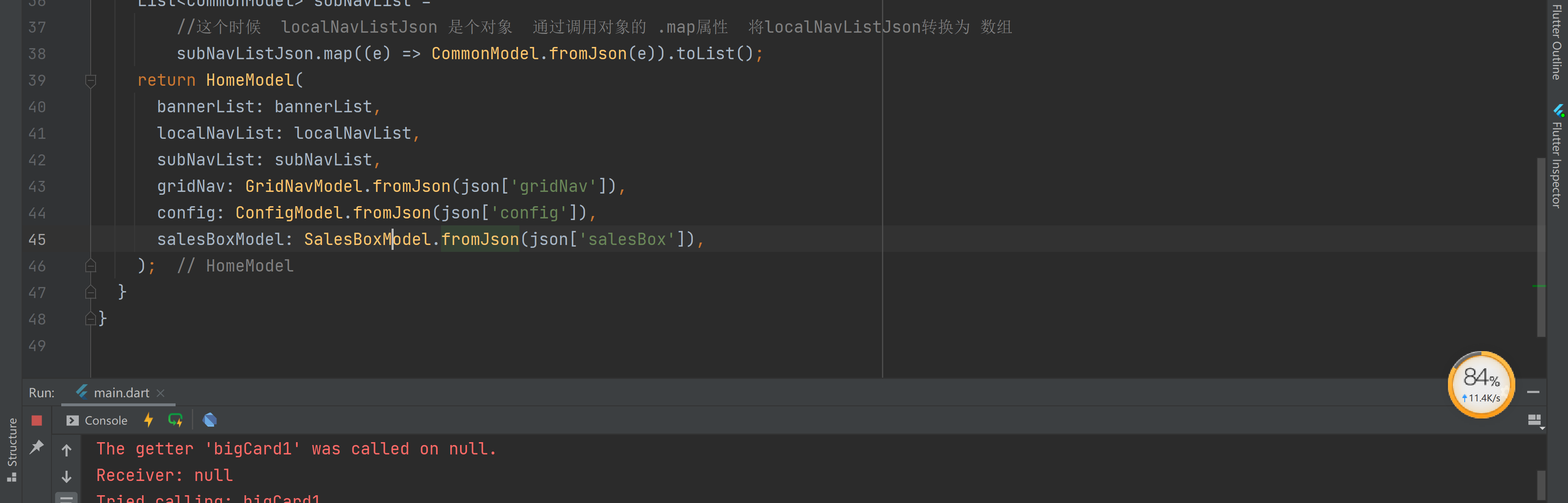This screenshot has height=503, width=1568.
Task: Click down arrow in console gutter
Action: pyautogui.click(x=67, y=477)
